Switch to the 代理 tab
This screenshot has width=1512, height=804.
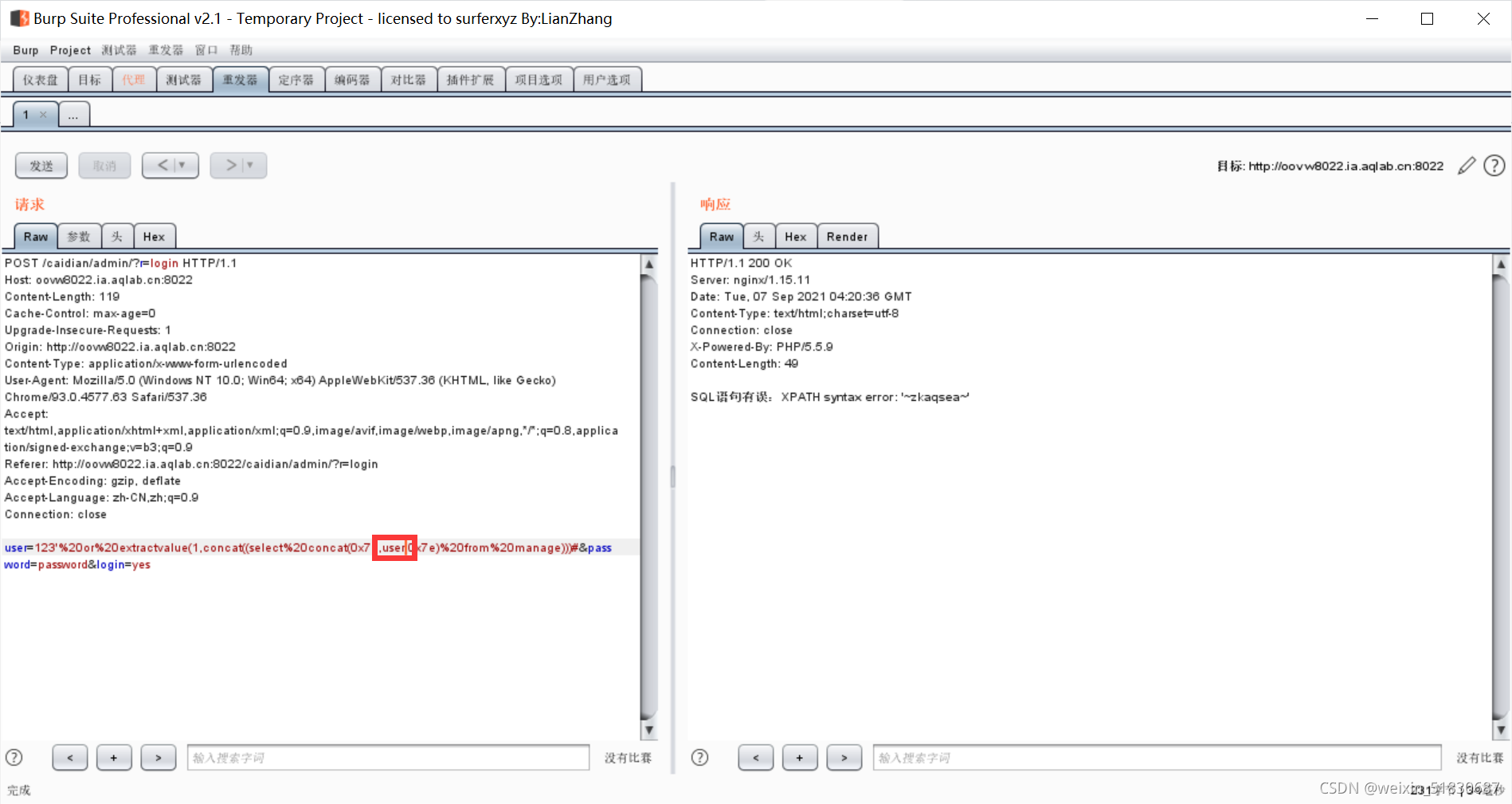tap(134, 80)
